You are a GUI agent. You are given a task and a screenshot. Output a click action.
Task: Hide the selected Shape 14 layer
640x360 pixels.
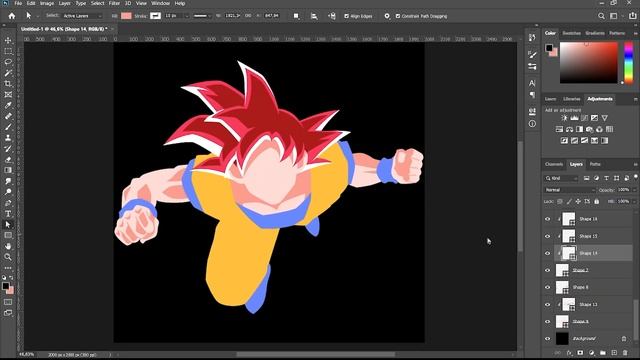(x=547, y=253)
